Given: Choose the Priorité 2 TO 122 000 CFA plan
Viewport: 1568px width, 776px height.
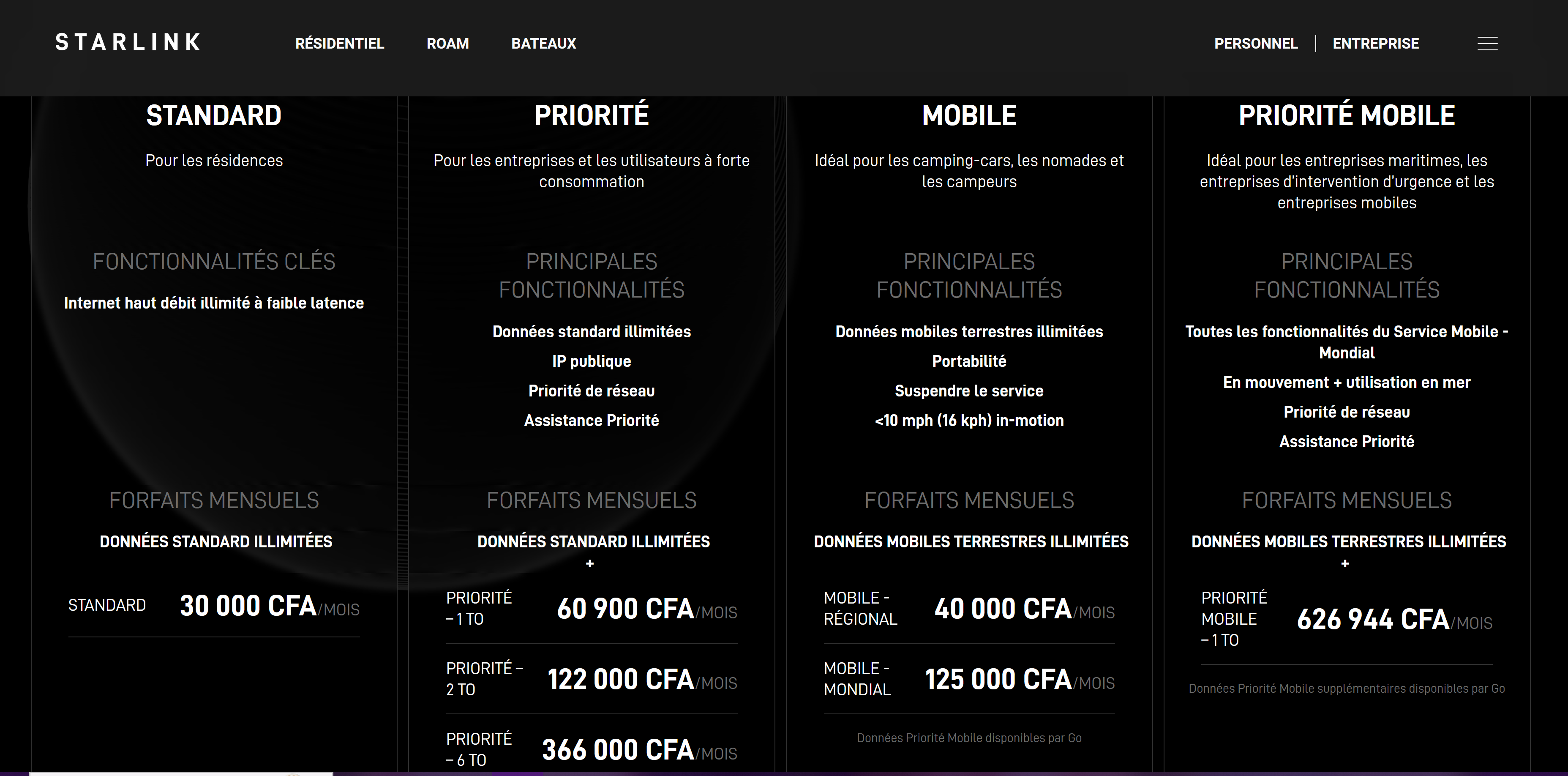Looking at the screenshot, I should click(x=592, y=679).
